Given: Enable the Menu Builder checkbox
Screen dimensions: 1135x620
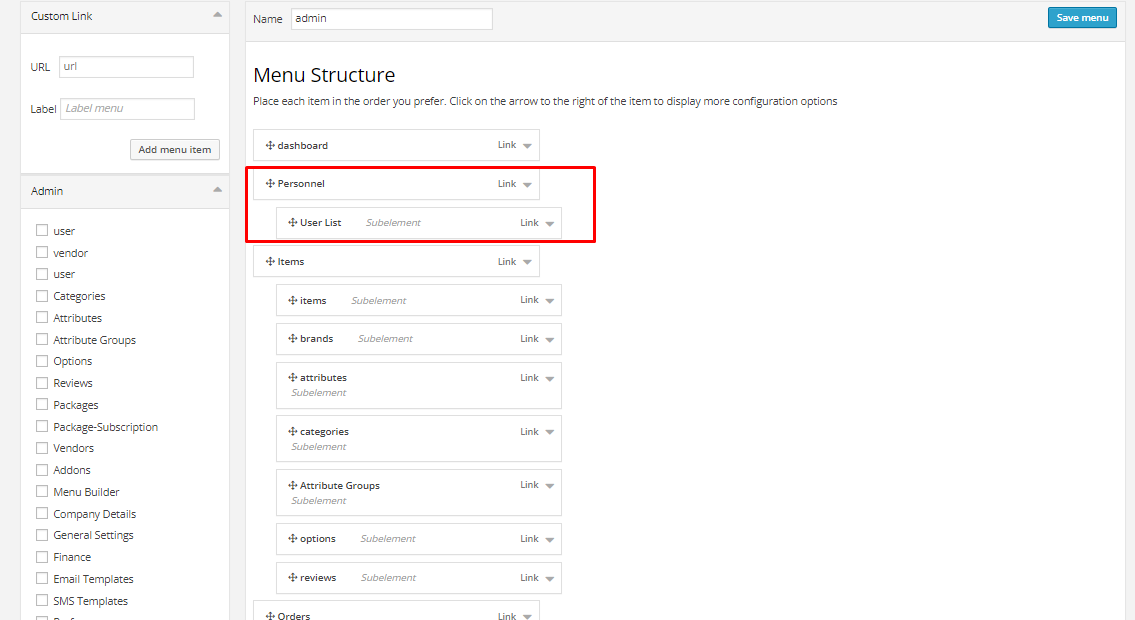Looking at the screenshot, I should tap(42, 492).
